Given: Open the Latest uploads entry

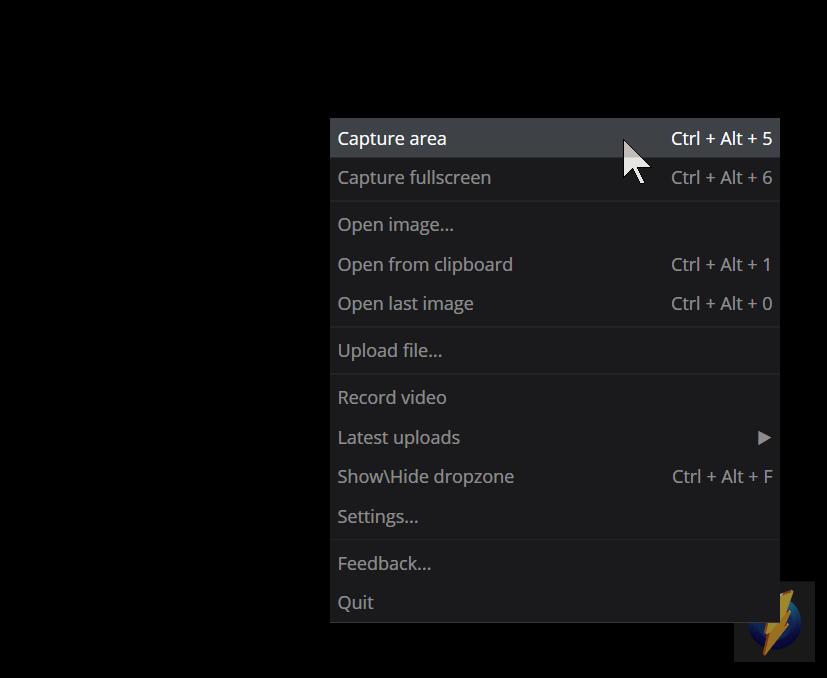Looking at the screenshot, I should pos(399,438).
